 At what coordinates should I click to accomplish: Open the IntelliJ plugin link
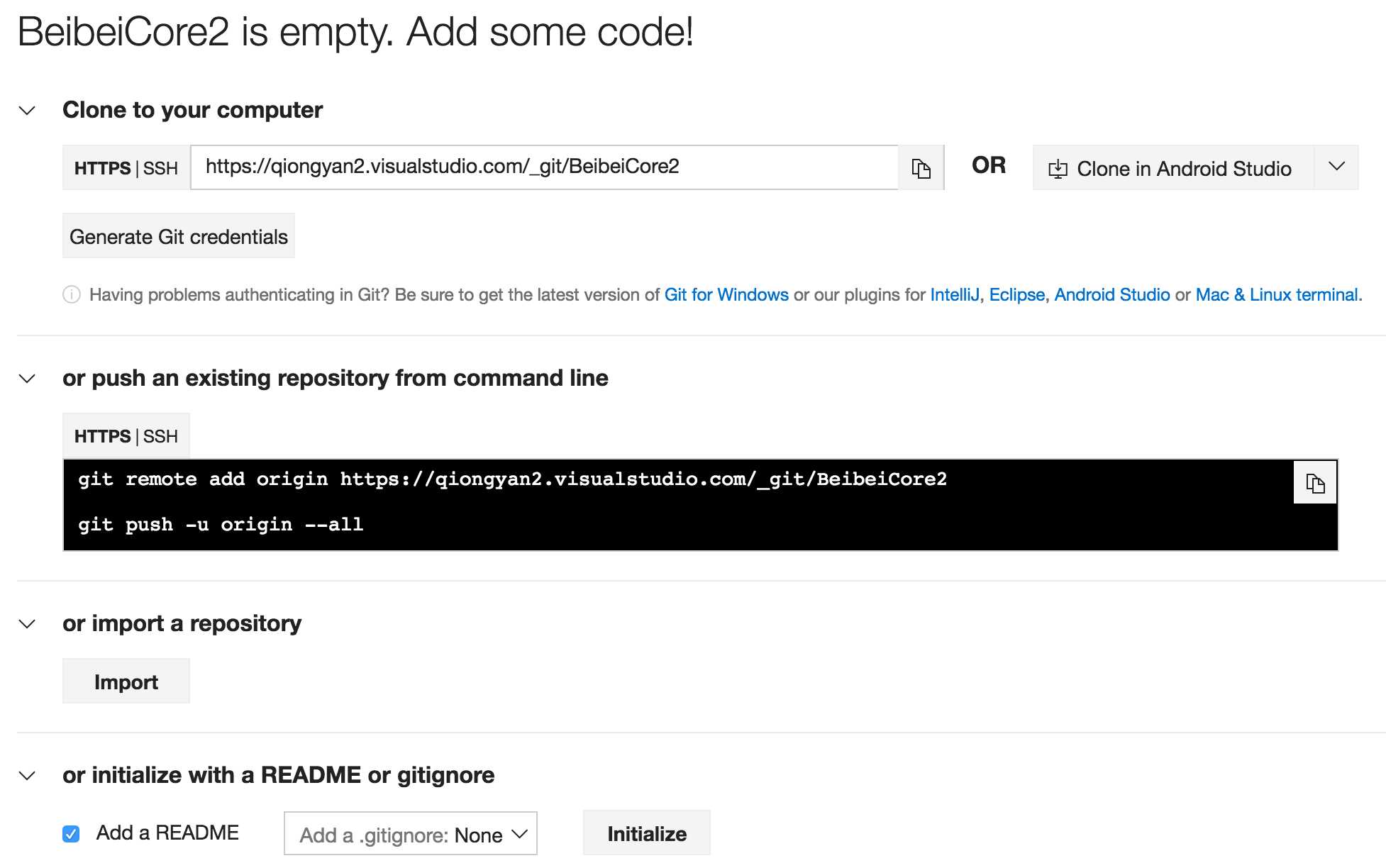point(955,295)
